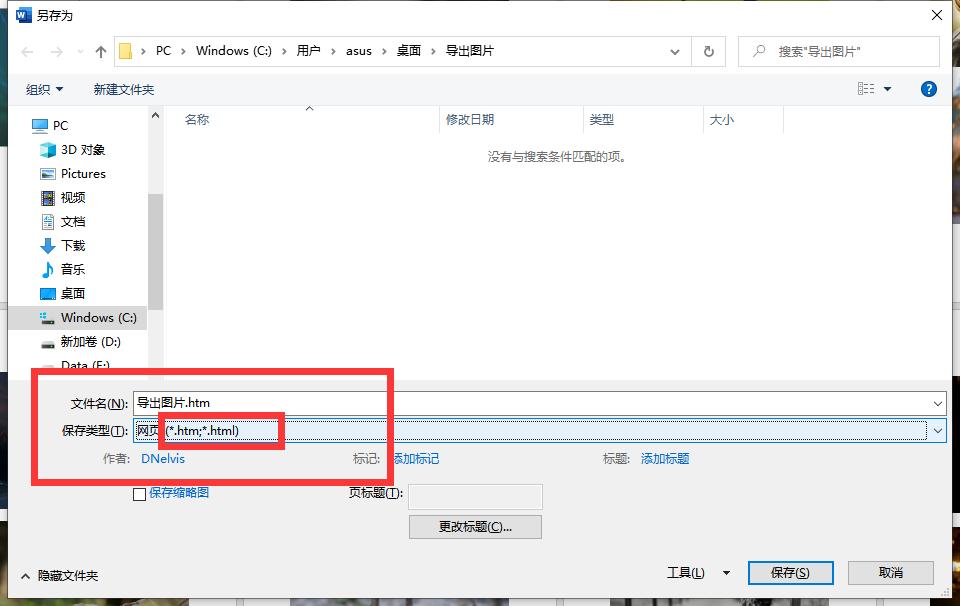Click the 保存(S) button
Image resolution: width=960 pixels, height=606 pixels.
(790, 572)
